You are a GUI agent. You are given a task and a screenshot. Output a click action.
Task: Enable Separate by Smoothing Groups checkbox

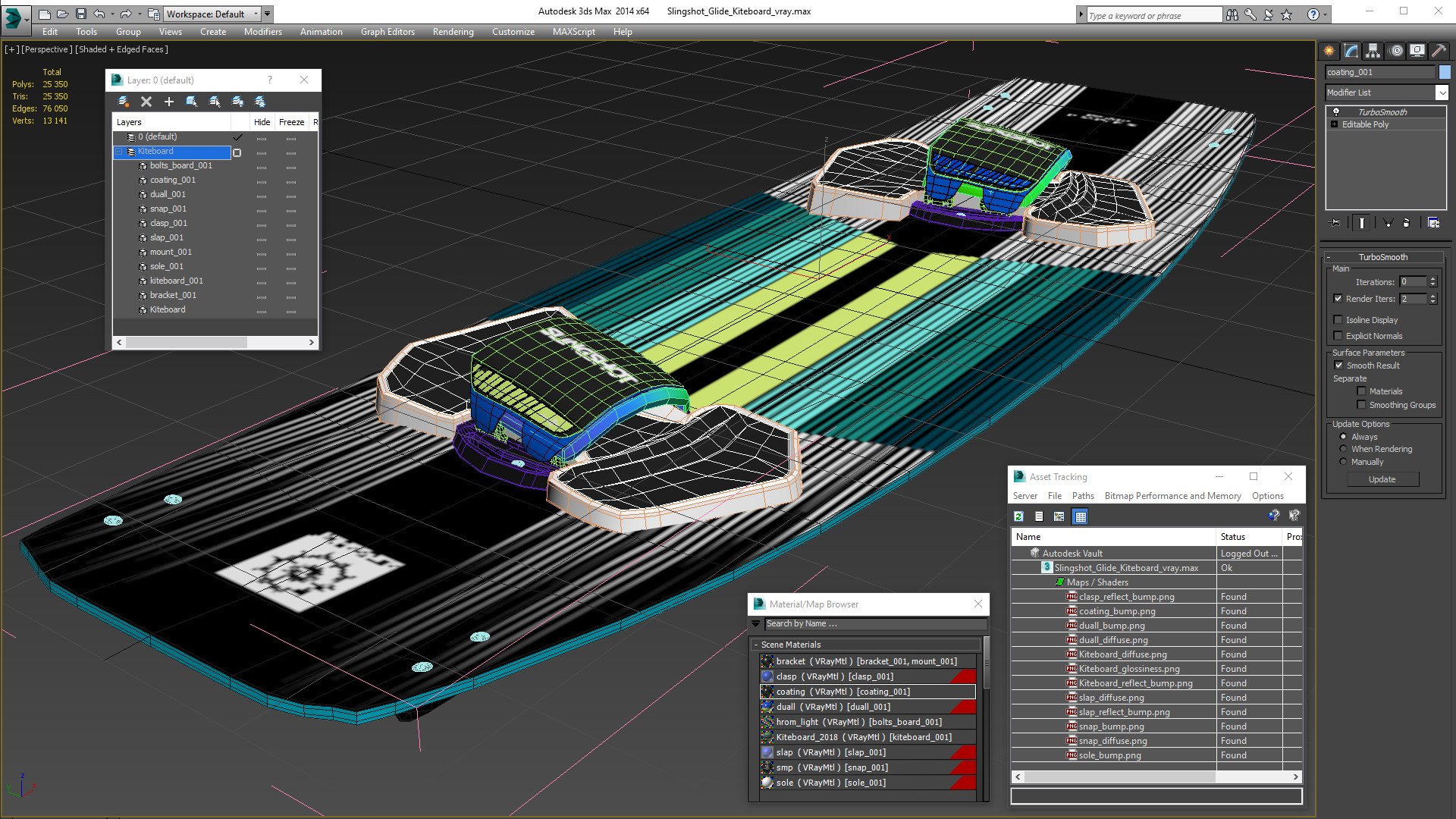click(1361, 405)
